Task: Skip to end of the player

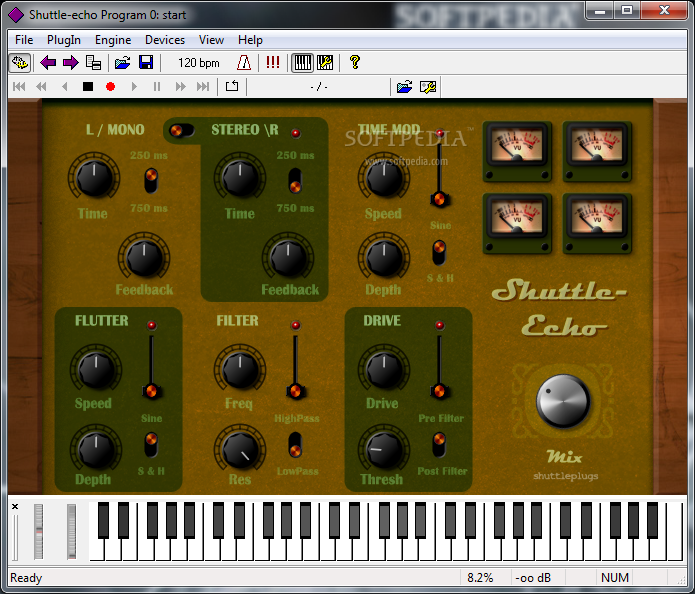Action: click(x=203, y=86)
